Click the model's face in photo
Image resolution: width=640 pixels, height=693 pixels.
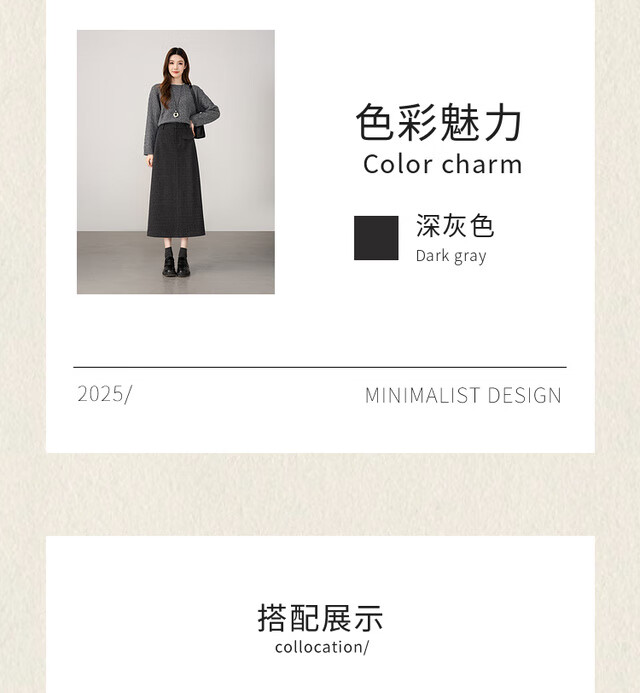tap(176, 65)
